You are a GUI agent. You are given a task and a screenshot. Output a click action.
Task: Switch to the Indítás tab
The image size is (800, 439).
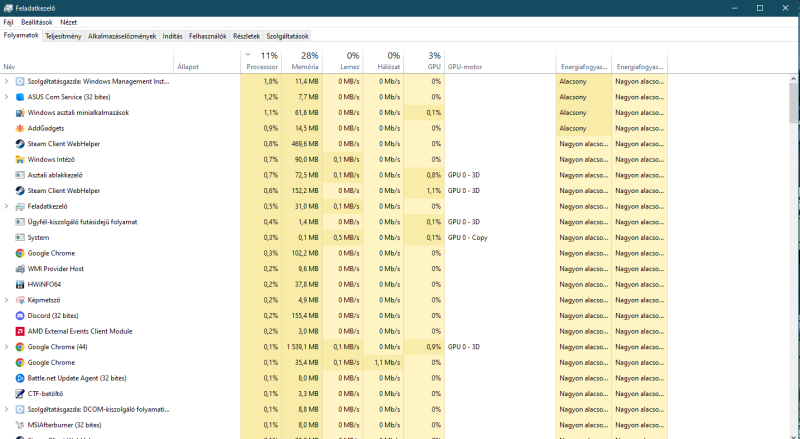tap(172, 36)
